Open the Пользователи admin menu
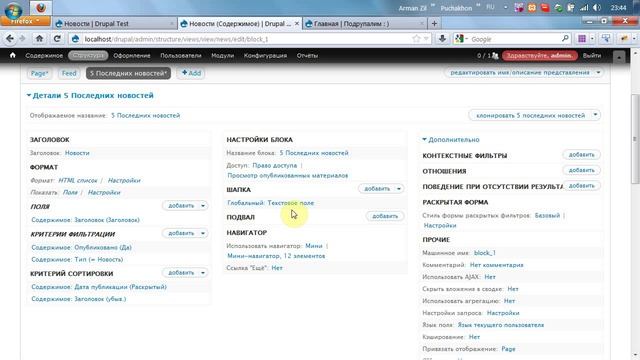Image resolution: width=640 pixels, height=360 pixels. tap(181, 56)
